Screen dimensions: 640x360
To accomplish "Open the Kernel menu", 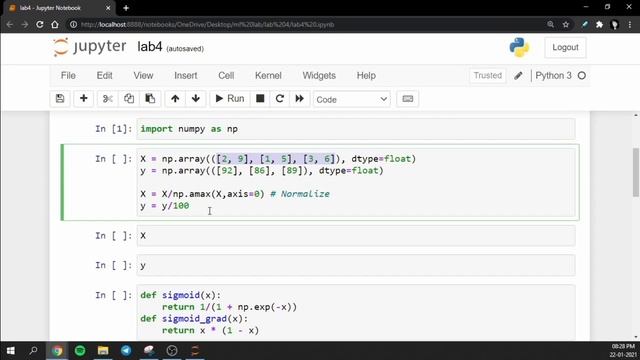I will click(268, 76).
